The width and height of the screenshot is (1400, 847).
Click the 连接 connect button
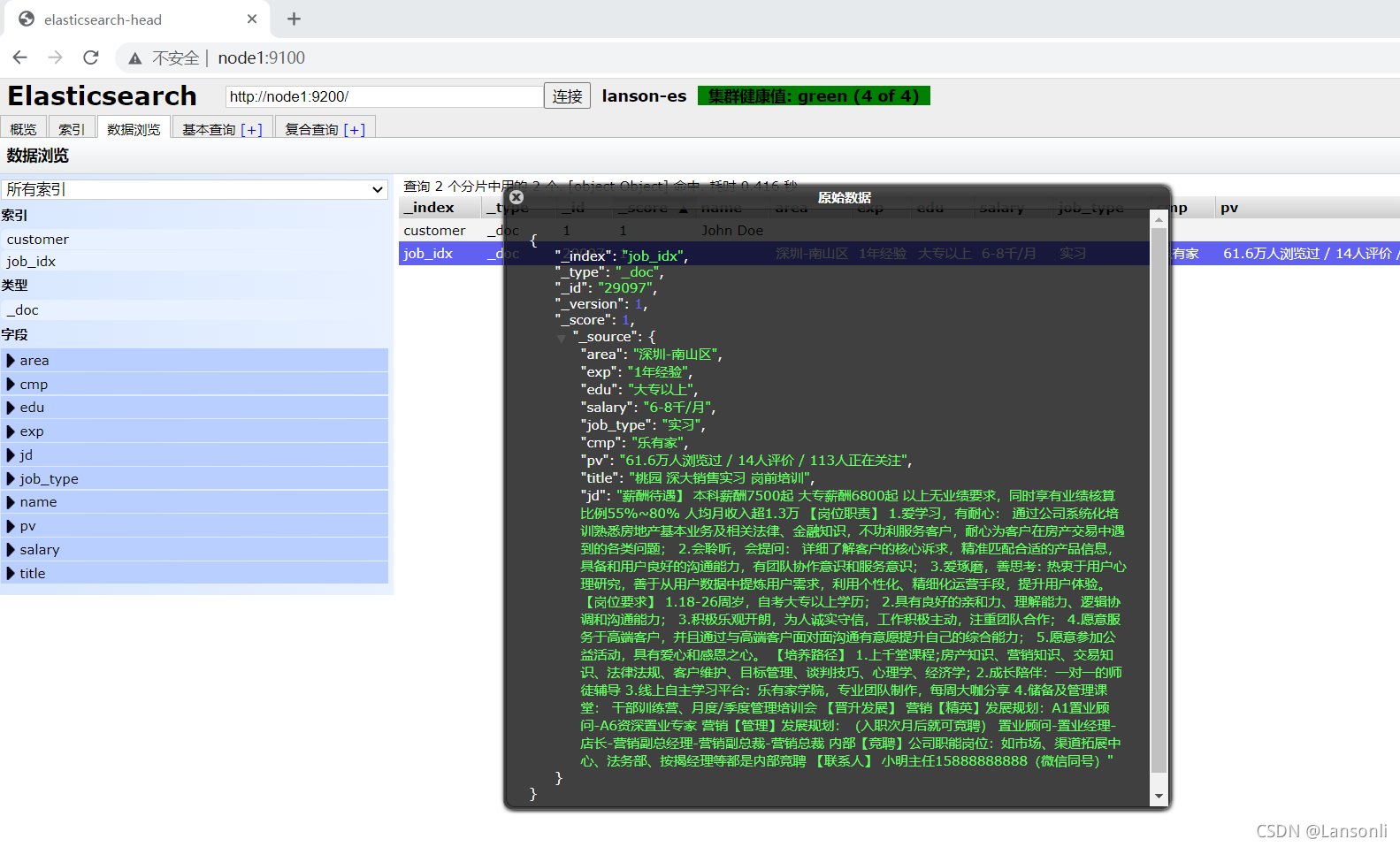(x=568, y=95)
